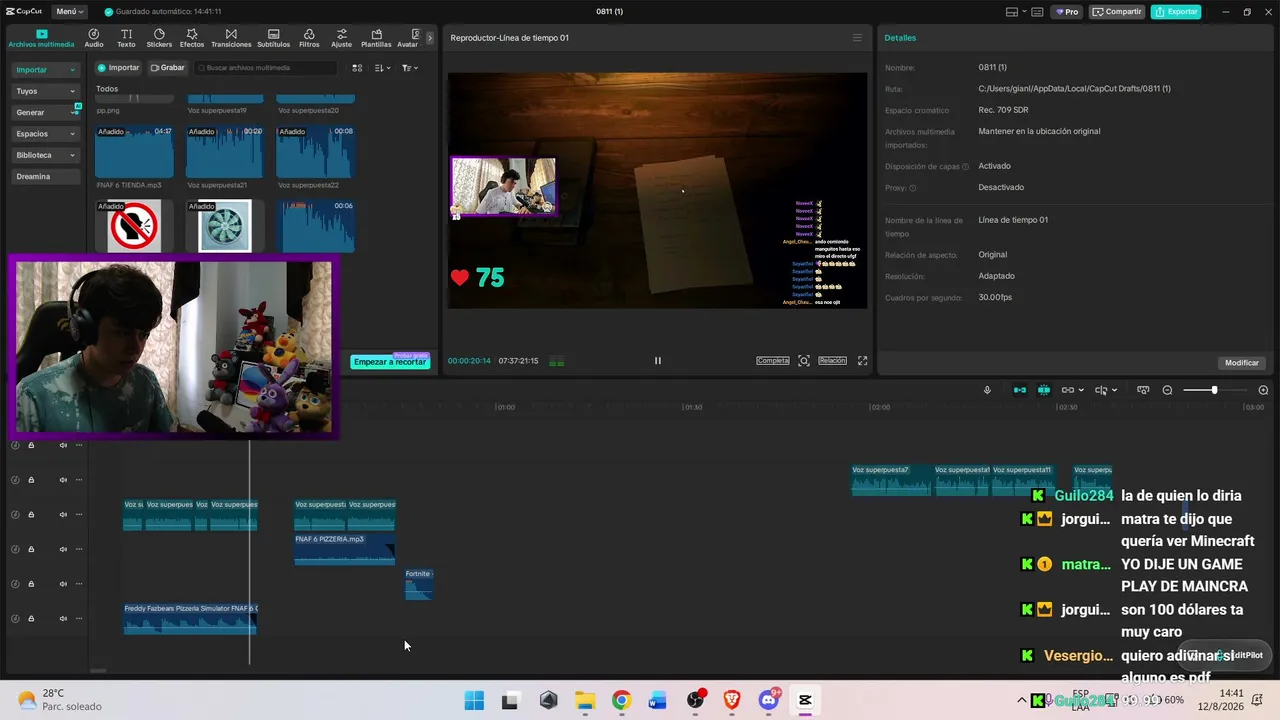The height and width of the screenshot is (720, 1280).
Task: Open the Efectos tab
Action: 192,38
